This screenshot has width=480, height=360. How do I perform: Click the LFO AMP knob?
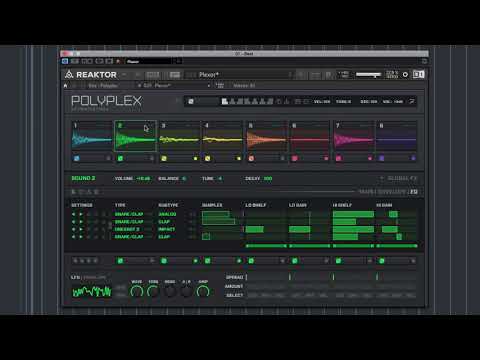203,291
